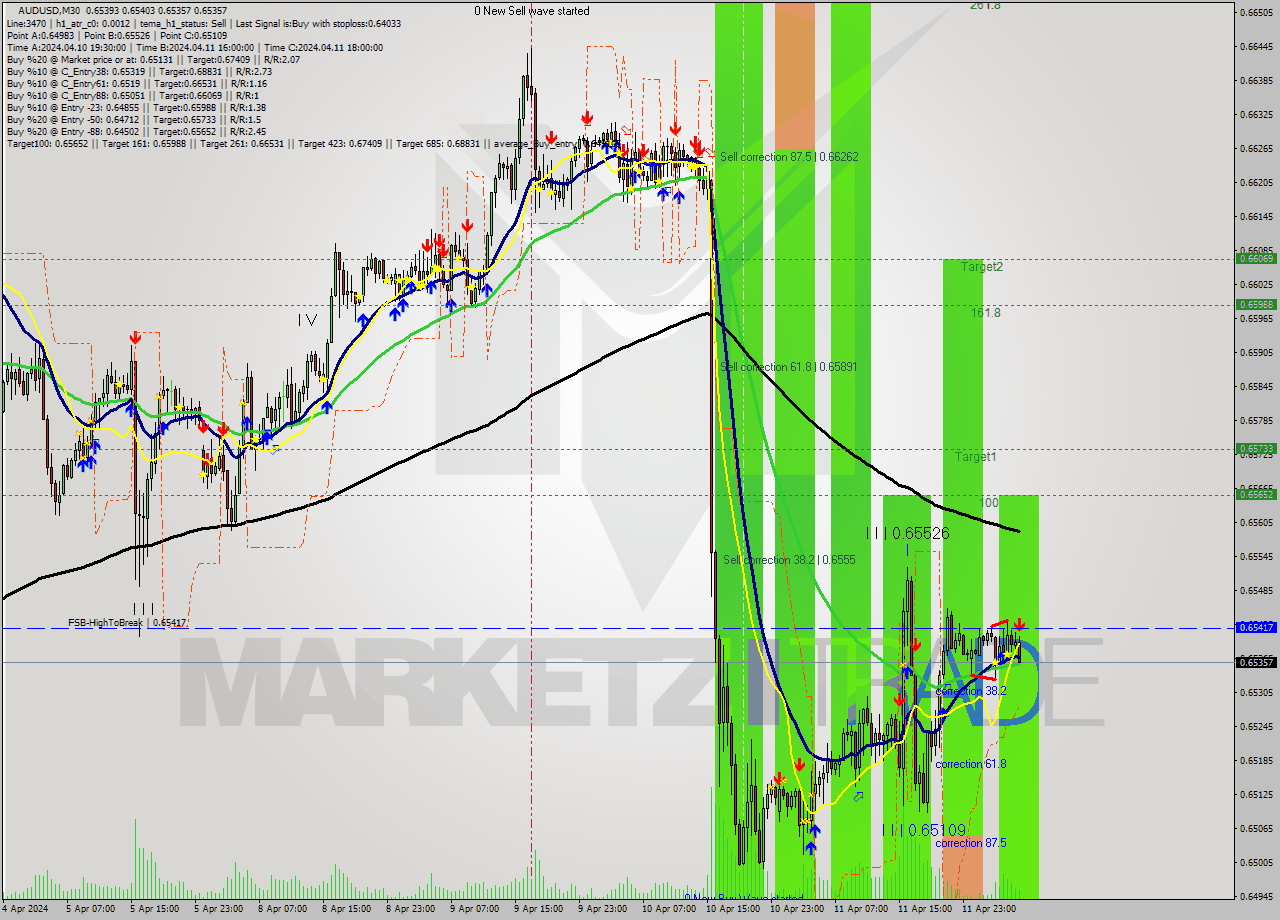Click the '5 Apr 15:00' time axis label
The height and width of the screenshot is (920, 1280).
pyautogui.click(x=155, y=910)
